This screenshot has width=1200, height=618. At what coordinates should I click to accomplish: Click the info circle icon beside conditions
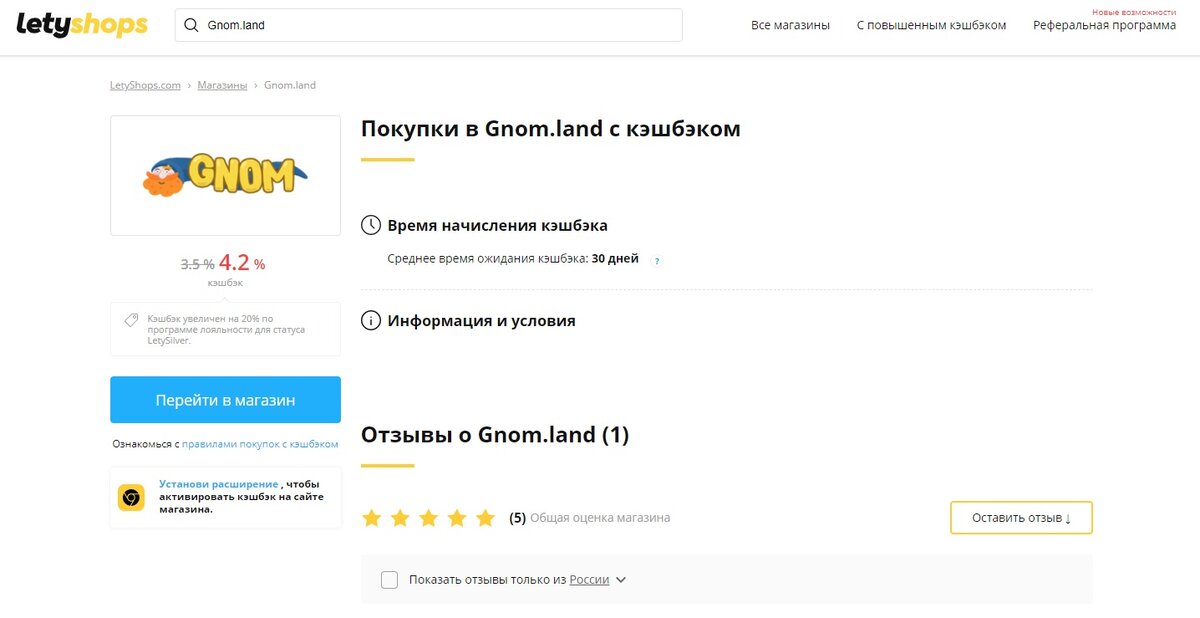(x=370, y=321)
